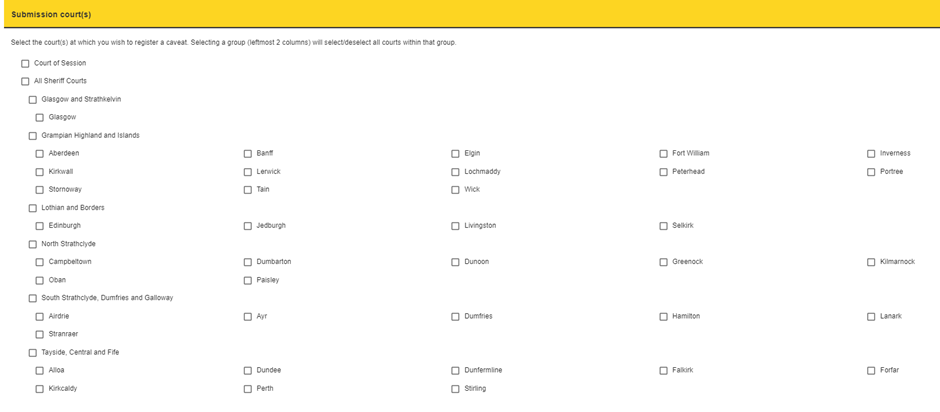
Task: Tick the Tayside, Central and Fife group
Action: 32,353
